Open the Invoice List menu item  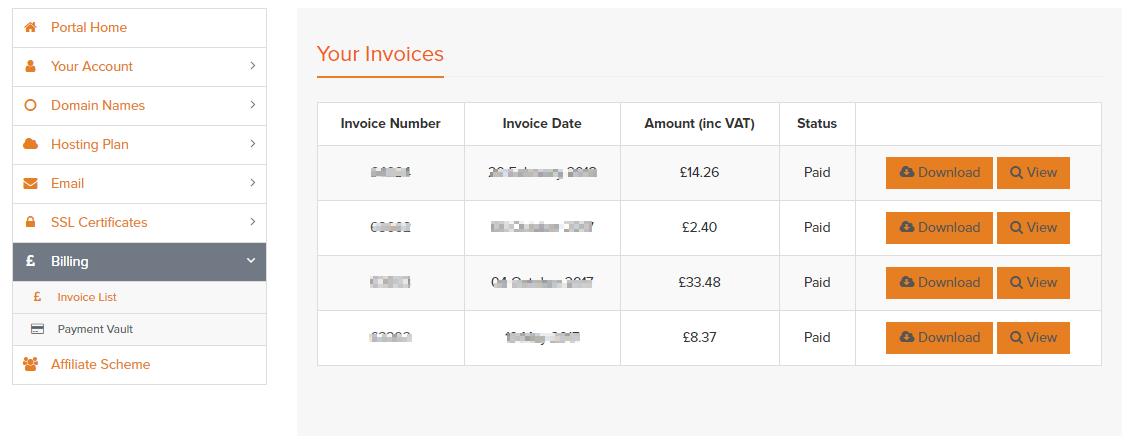[87, 297]
